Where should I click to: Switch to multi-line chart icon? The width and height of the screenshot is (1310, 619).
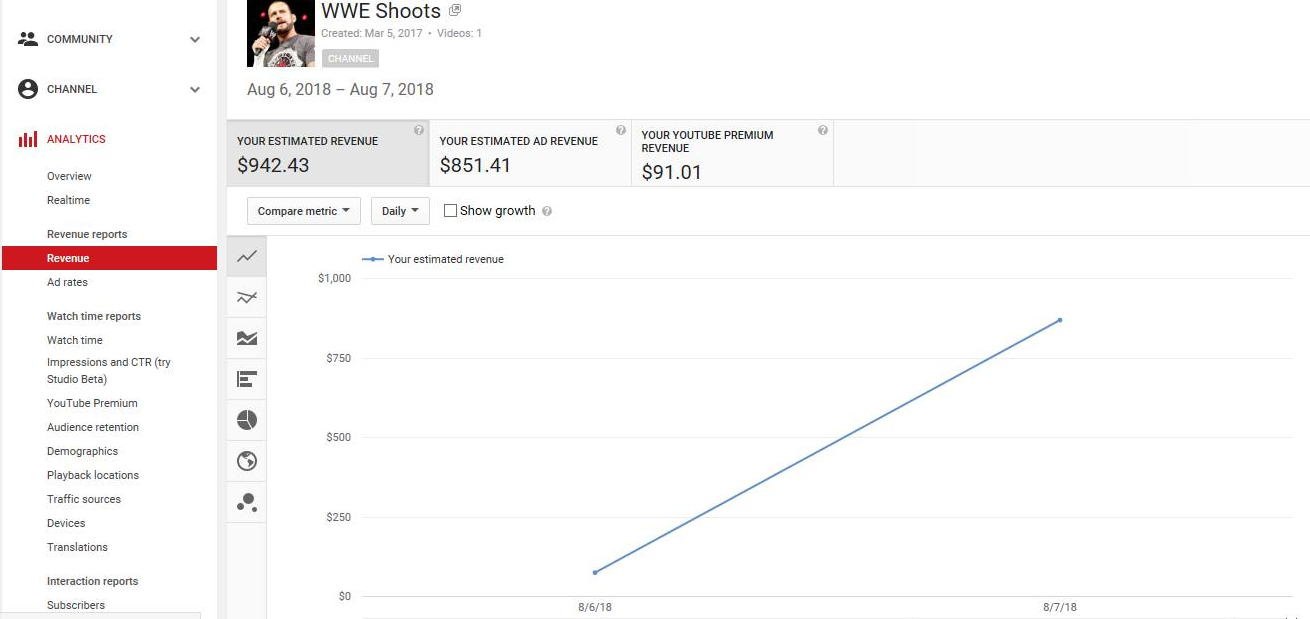point(247,297)
